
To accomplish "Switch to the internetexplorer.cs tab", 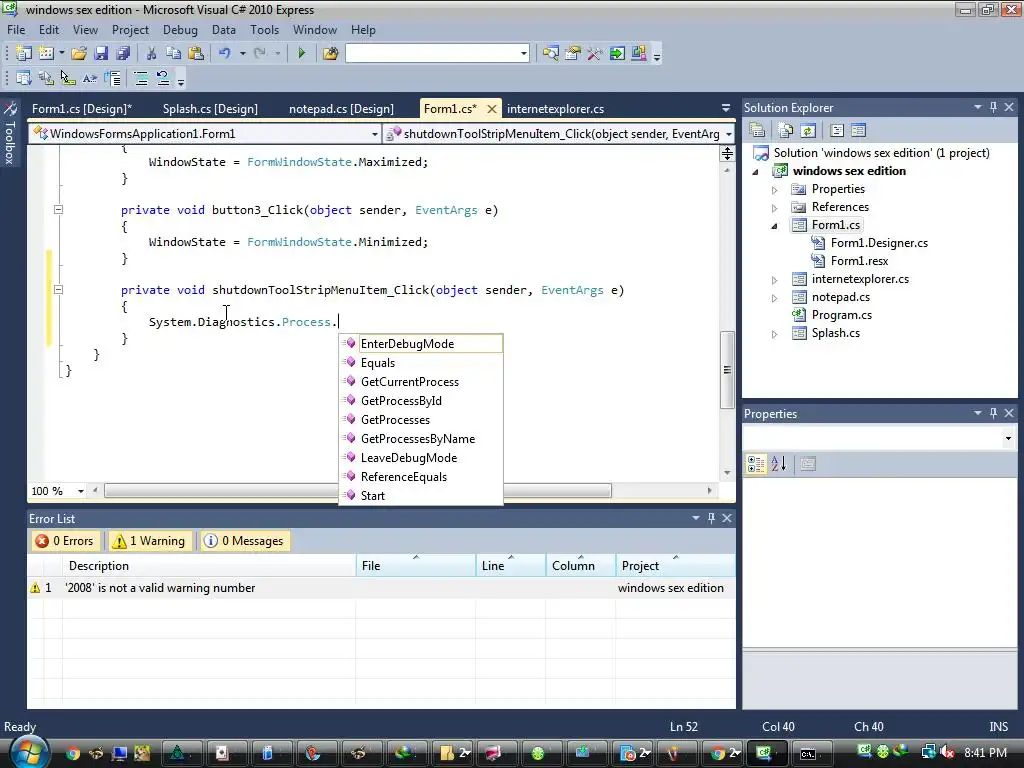I will (555, 109).
